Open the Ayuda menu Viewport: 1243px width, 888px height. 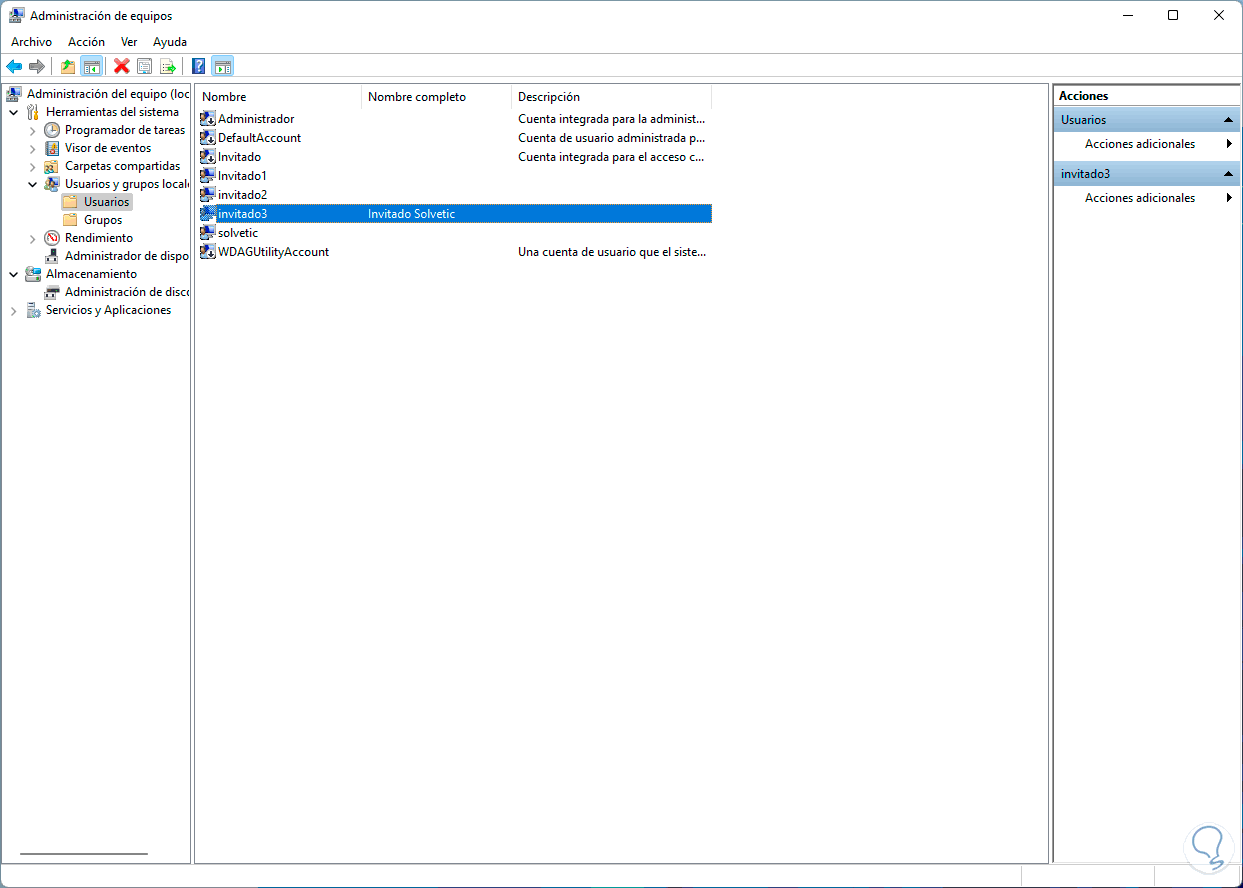[x=170, y=42]
